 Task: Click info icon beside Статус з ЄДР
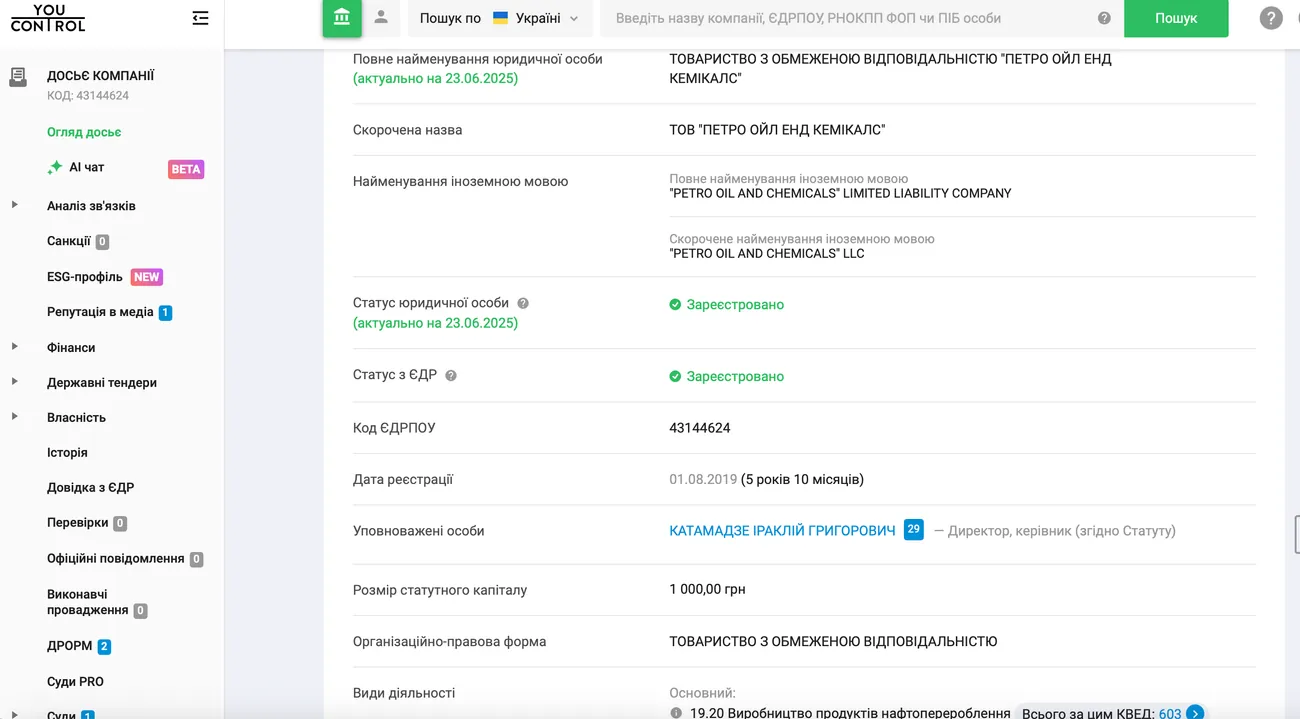coord(451,376)
